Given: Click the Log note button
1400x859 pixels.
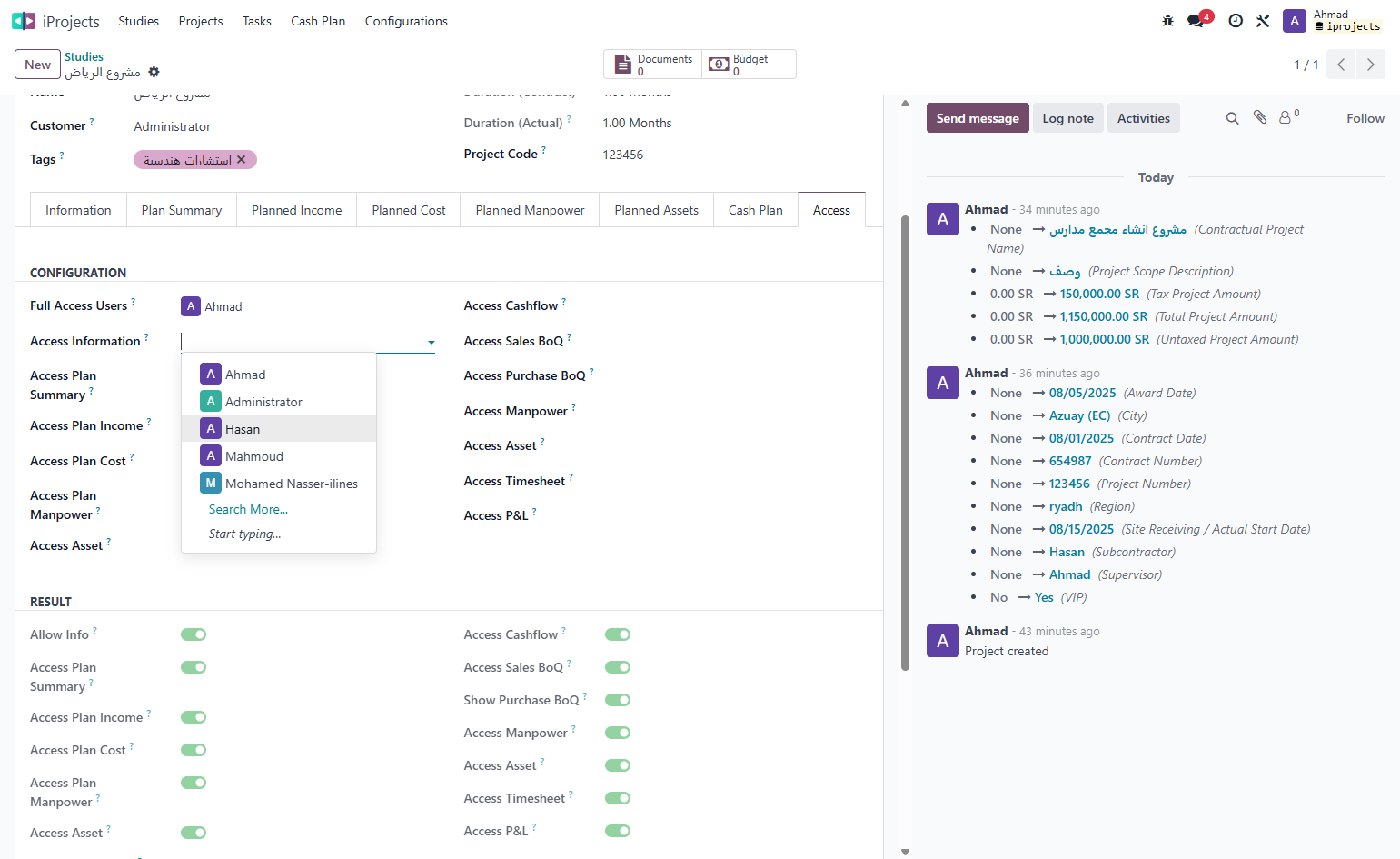Looking at the screenshot, I should 1067,118.
